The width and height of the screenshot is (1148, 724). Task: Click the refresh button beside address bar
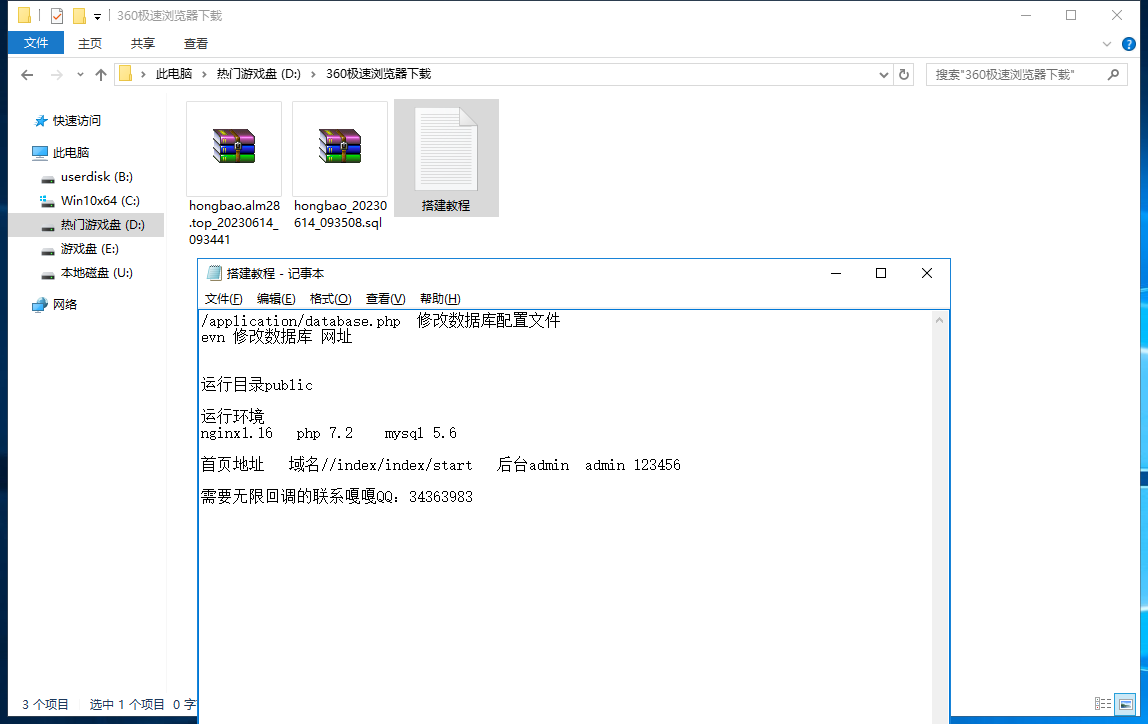point(904,74)
